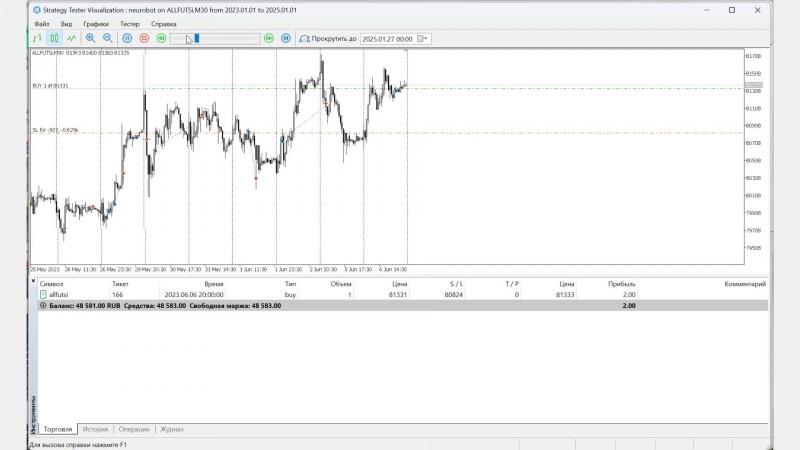800x450 pixels.
Task: Click the SL level label on chart
Action: point(55,131)
